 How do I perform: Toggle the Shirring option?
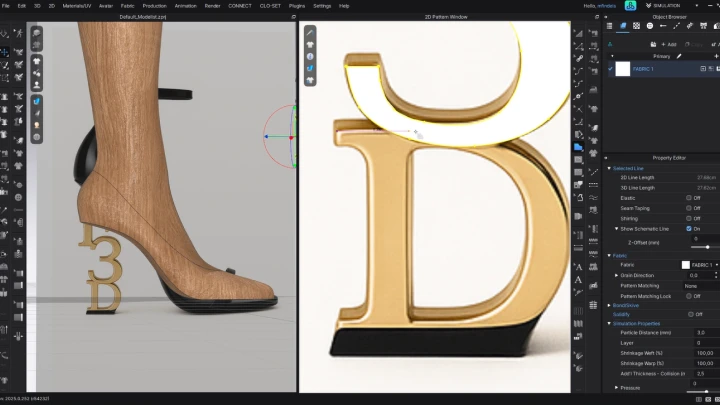(x=689, y=219)
